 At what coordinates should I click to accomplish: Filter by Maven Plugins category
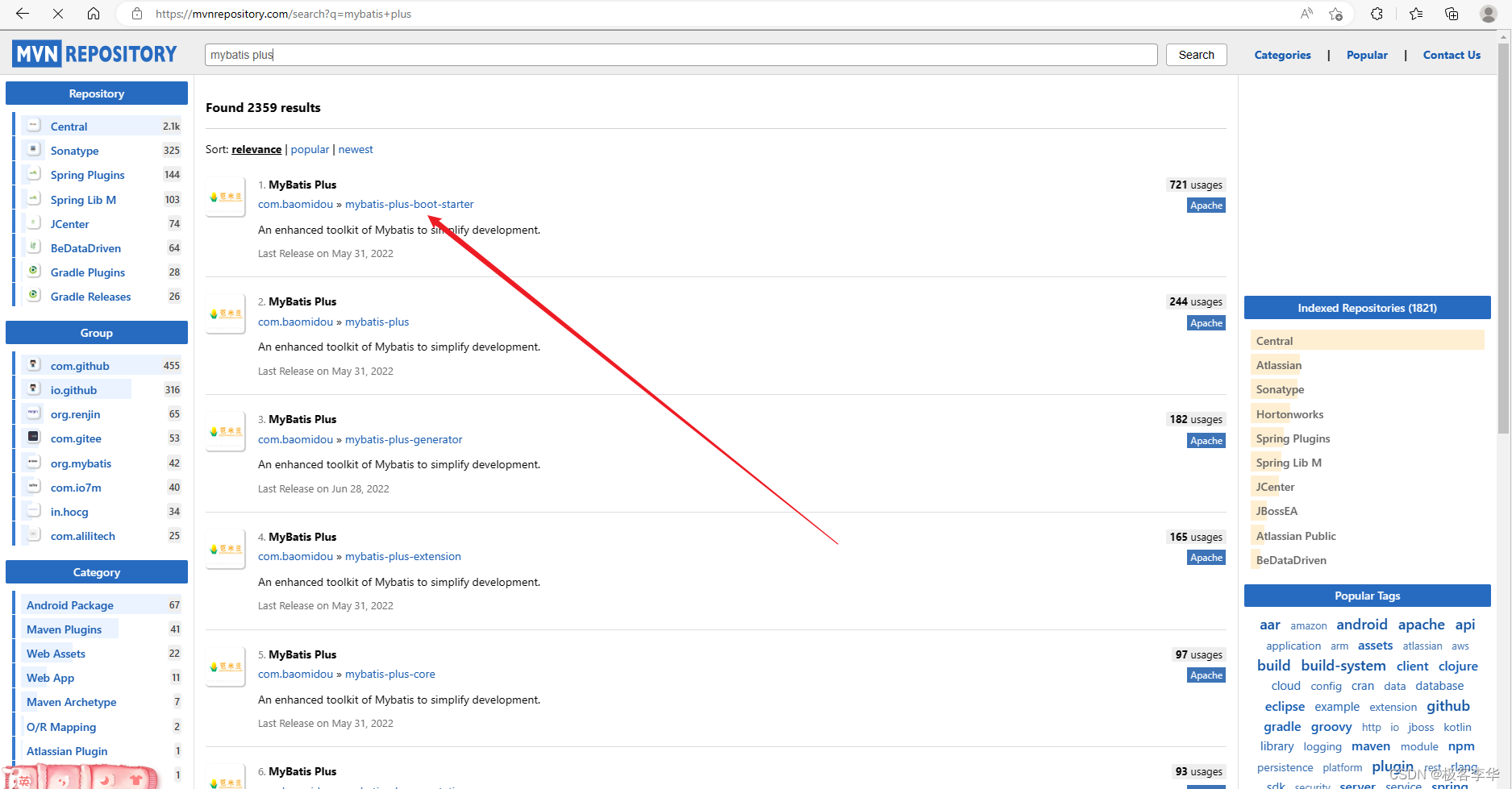pyautogui.click(x=64, y=629)
